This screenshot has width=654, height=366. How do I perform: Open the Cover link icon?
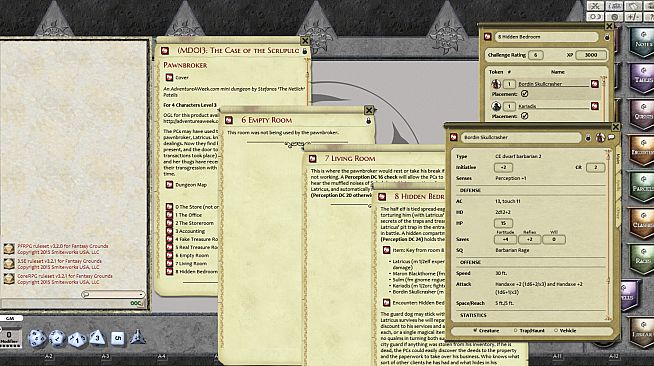[169, 78]
